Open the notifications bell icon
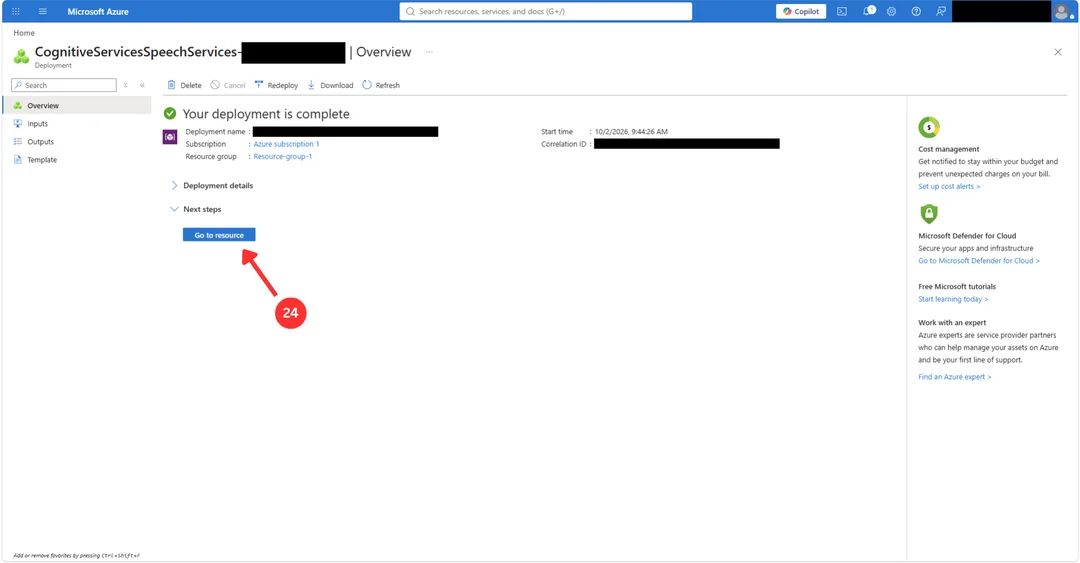 868,11
